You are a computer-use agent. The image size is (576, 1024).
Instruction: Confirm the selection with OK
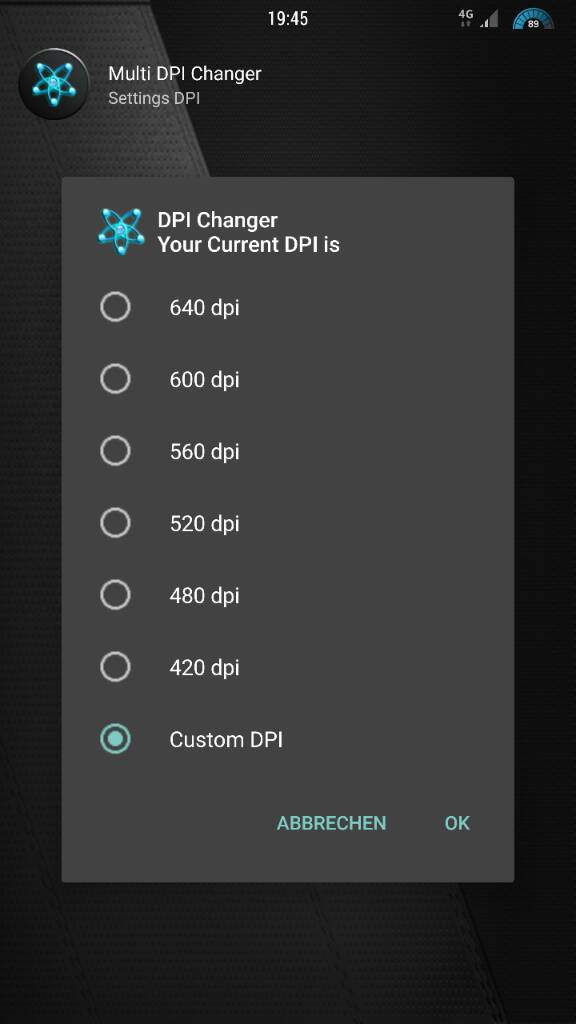pos(457,823)
